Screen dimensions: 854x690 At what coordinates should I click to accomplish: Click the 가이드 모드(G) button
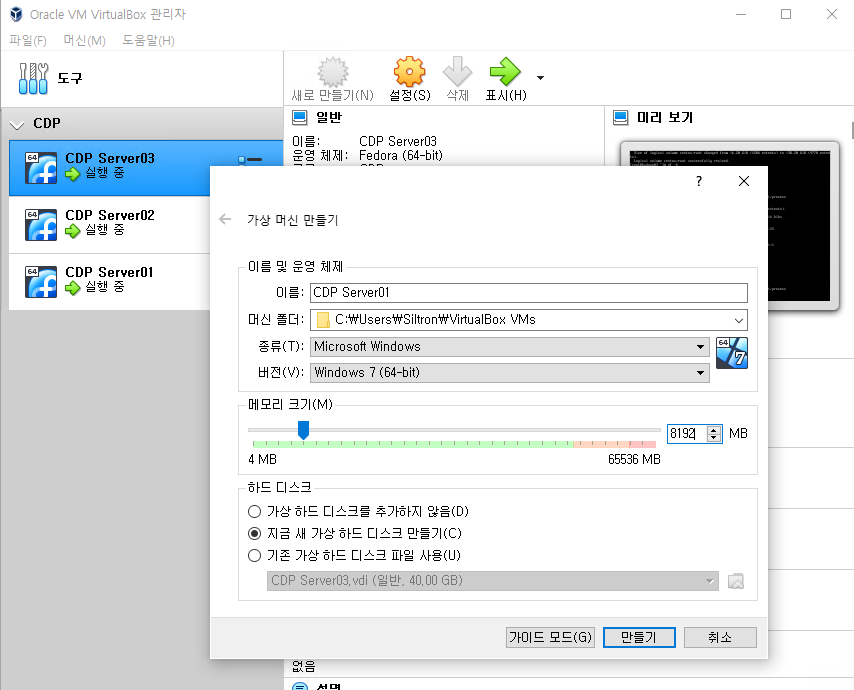(550, 637)
